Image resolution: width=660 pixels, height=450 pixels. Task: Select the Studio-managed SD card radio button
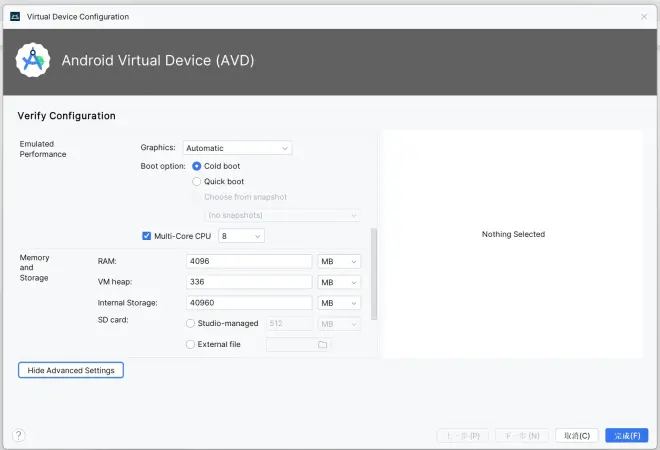(x=190, y=323)
